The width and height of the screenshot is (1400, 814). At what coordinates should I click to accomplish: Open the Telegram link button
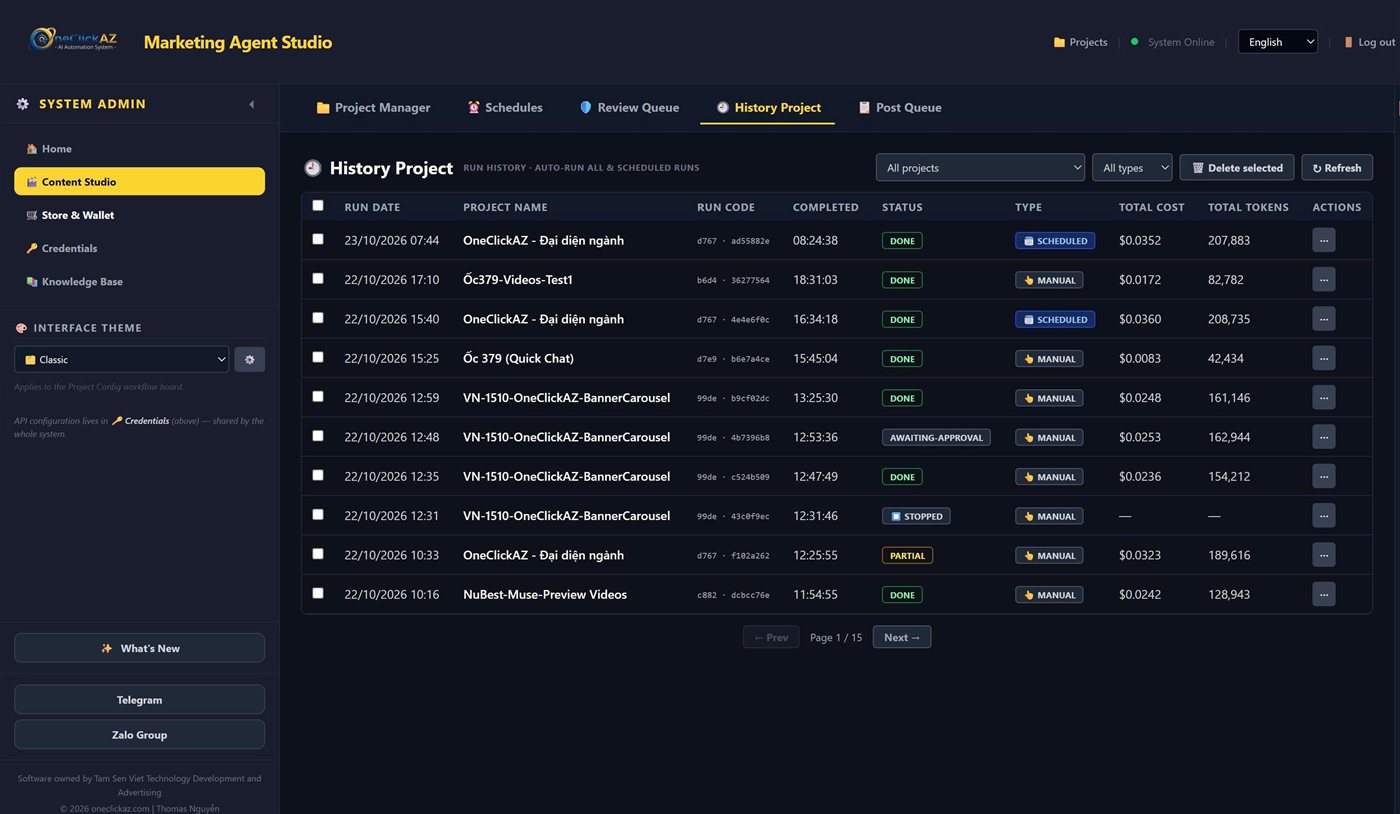pos(139,700)
